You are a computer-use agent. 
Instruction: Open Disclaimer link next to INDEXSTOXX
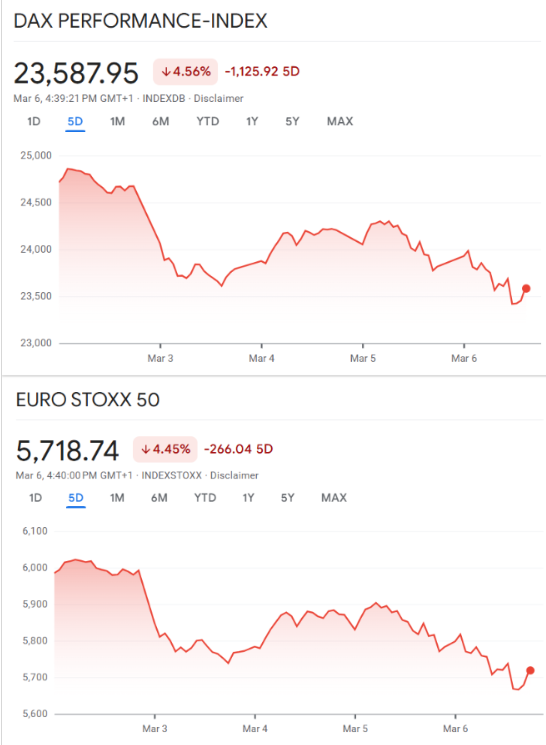[234, 475]
